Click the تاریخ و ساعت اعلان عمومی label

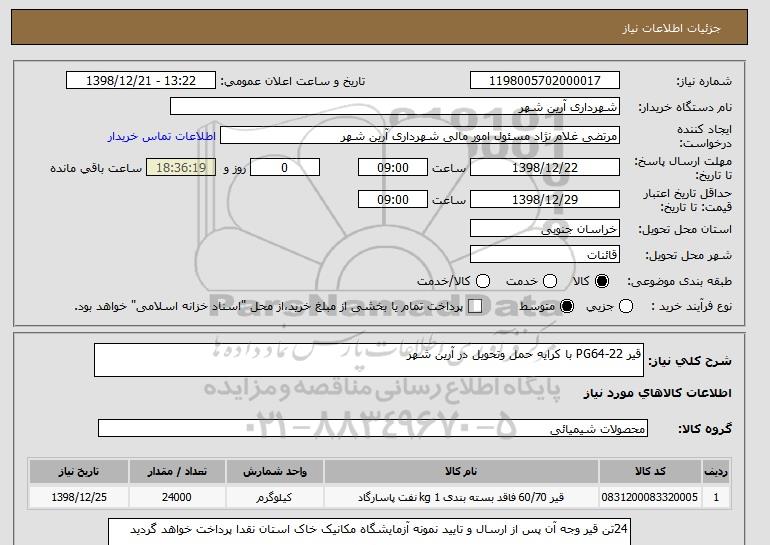coord(293,82)
